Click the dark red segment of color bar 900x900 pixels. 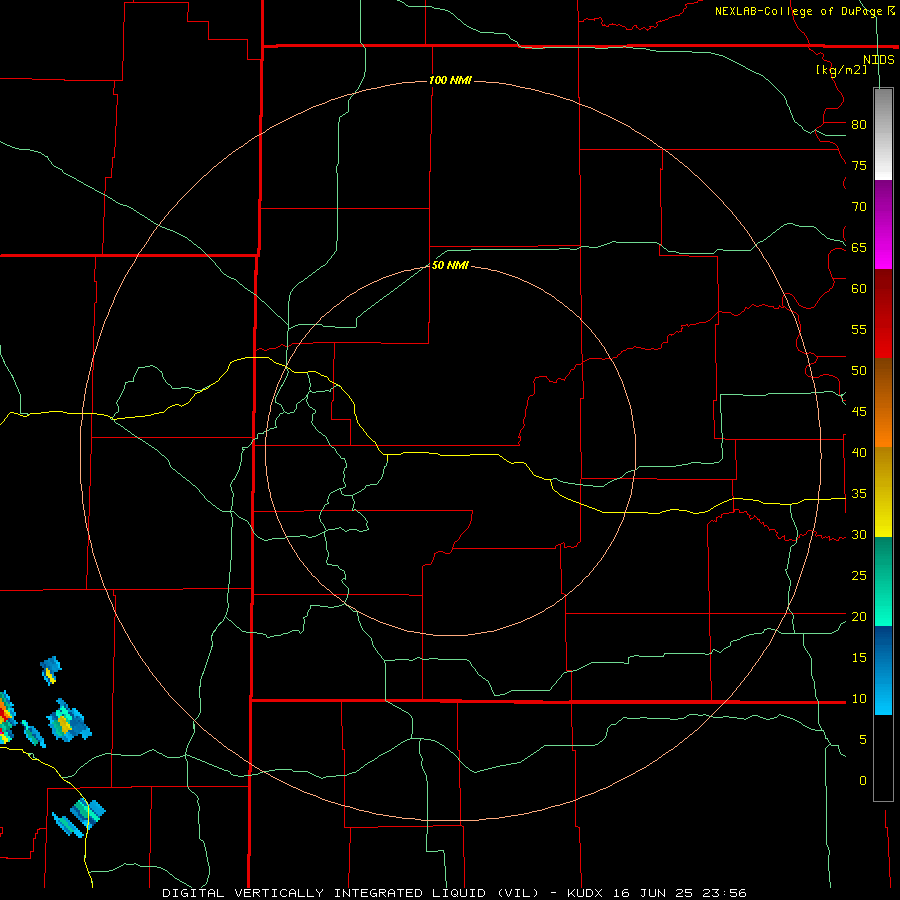(883, 313)
